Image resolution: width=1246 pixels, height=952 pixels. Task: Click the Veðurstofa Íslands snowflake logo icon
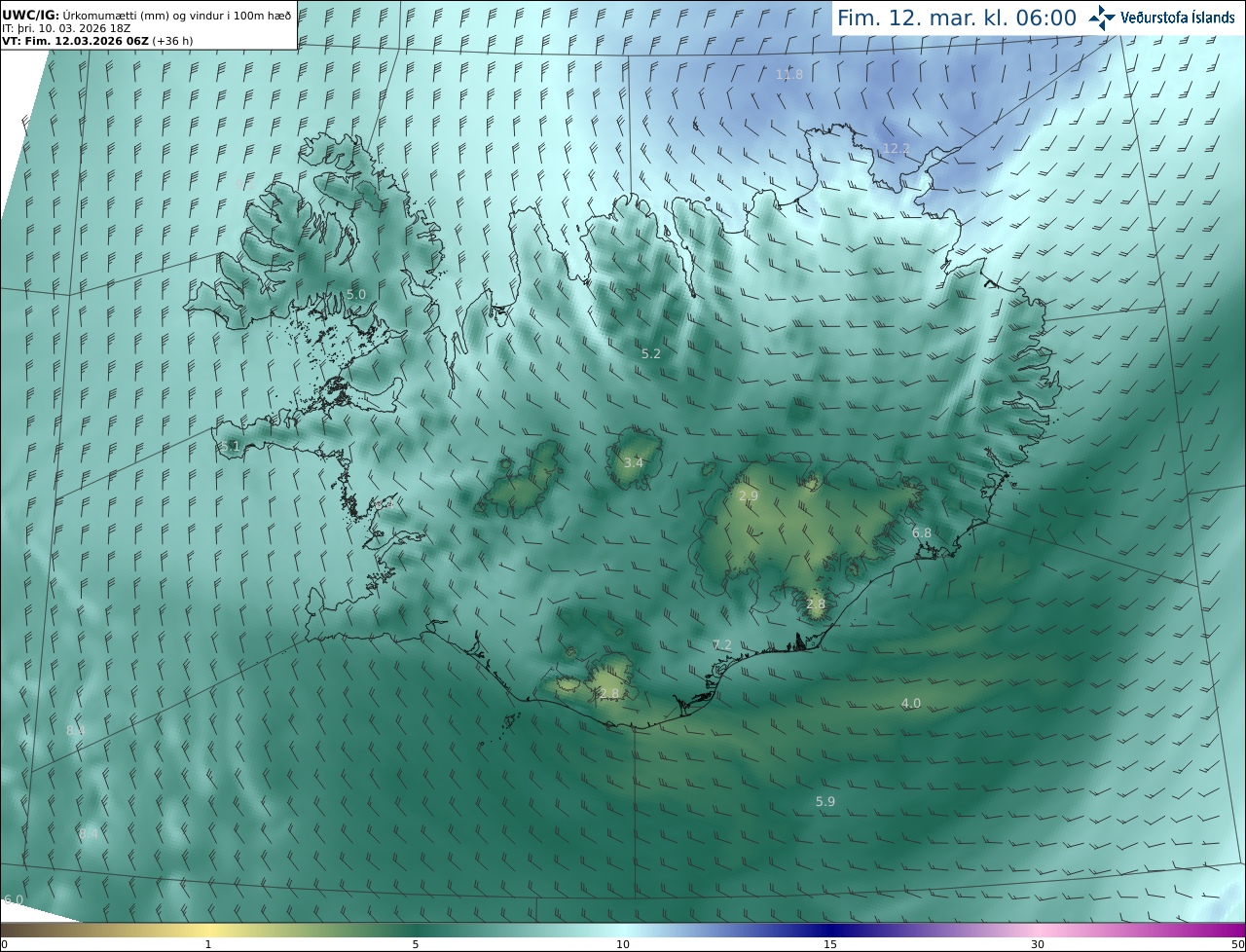1102,18
